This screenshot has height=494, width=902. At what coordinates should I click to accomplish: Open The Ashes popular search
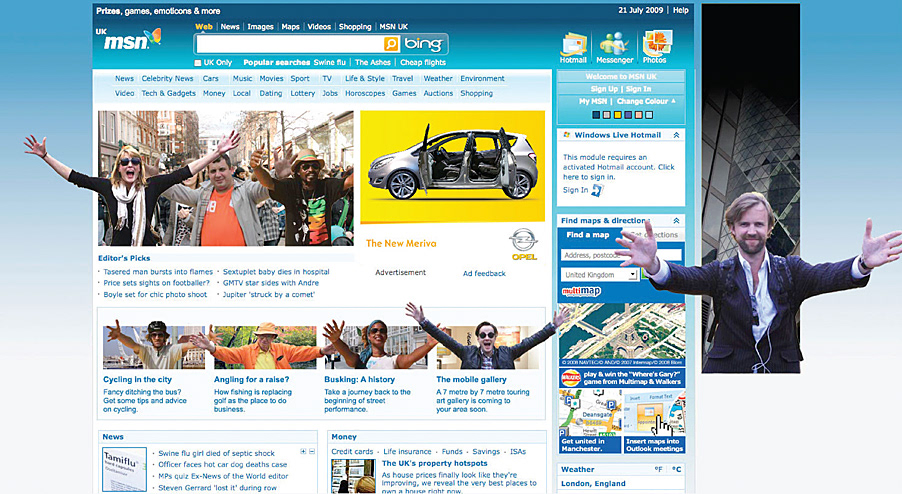point(373,62)
